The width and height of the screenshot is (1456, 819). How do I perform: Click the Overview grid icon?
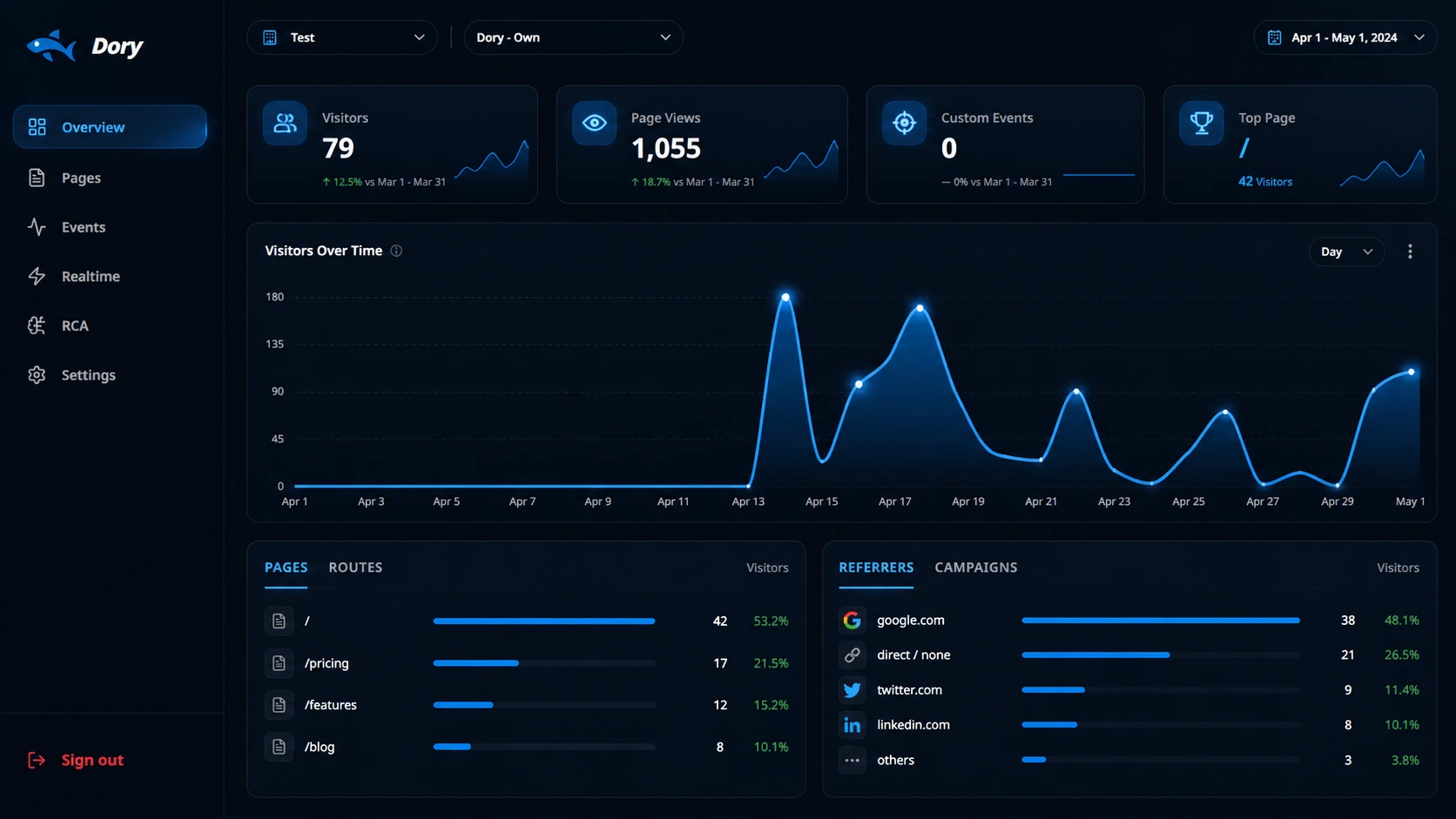pyautogui.click(x=37, y=127)
